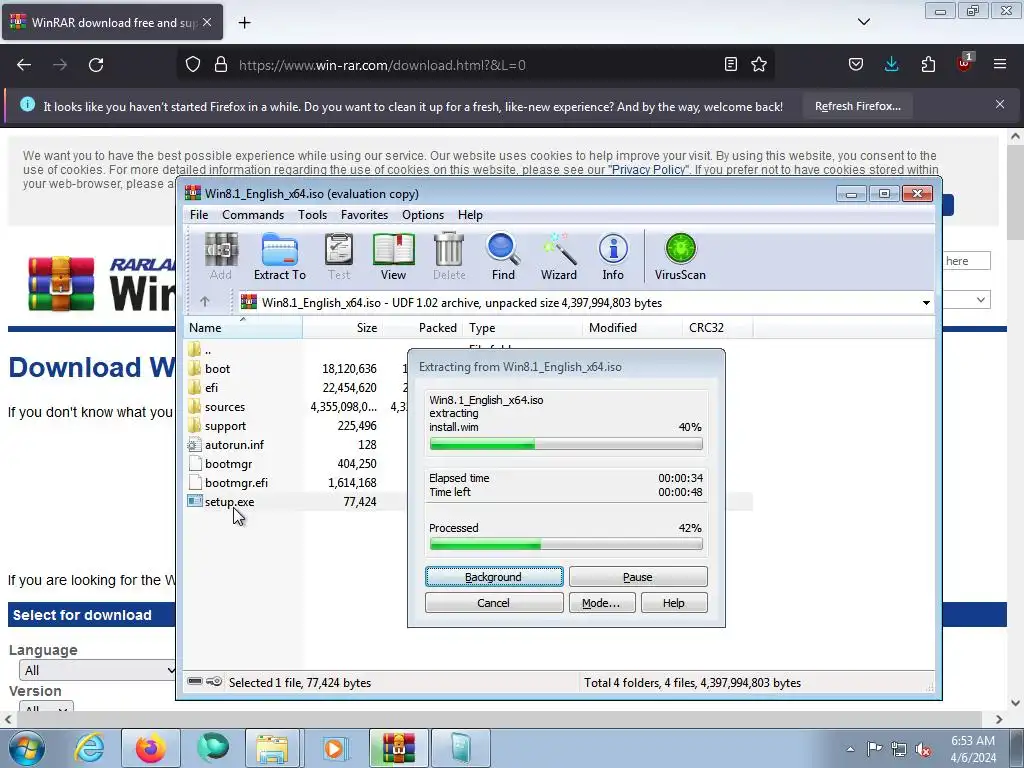Click the install.wim file progress bar

point(566,444)
